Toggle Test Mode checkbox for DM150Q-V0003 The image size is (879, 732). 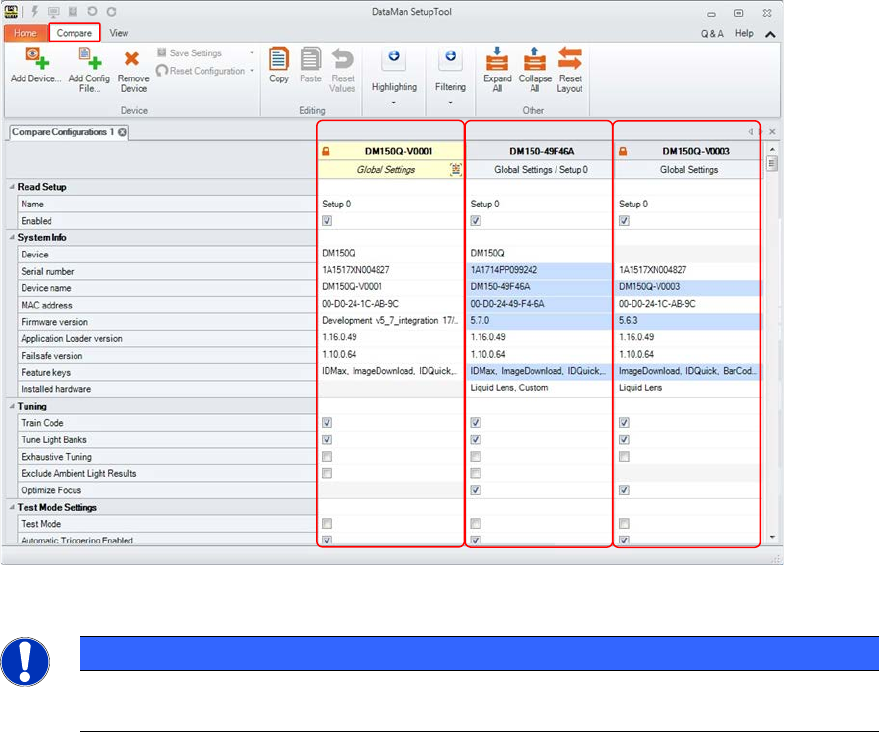[x=624, y=523]
